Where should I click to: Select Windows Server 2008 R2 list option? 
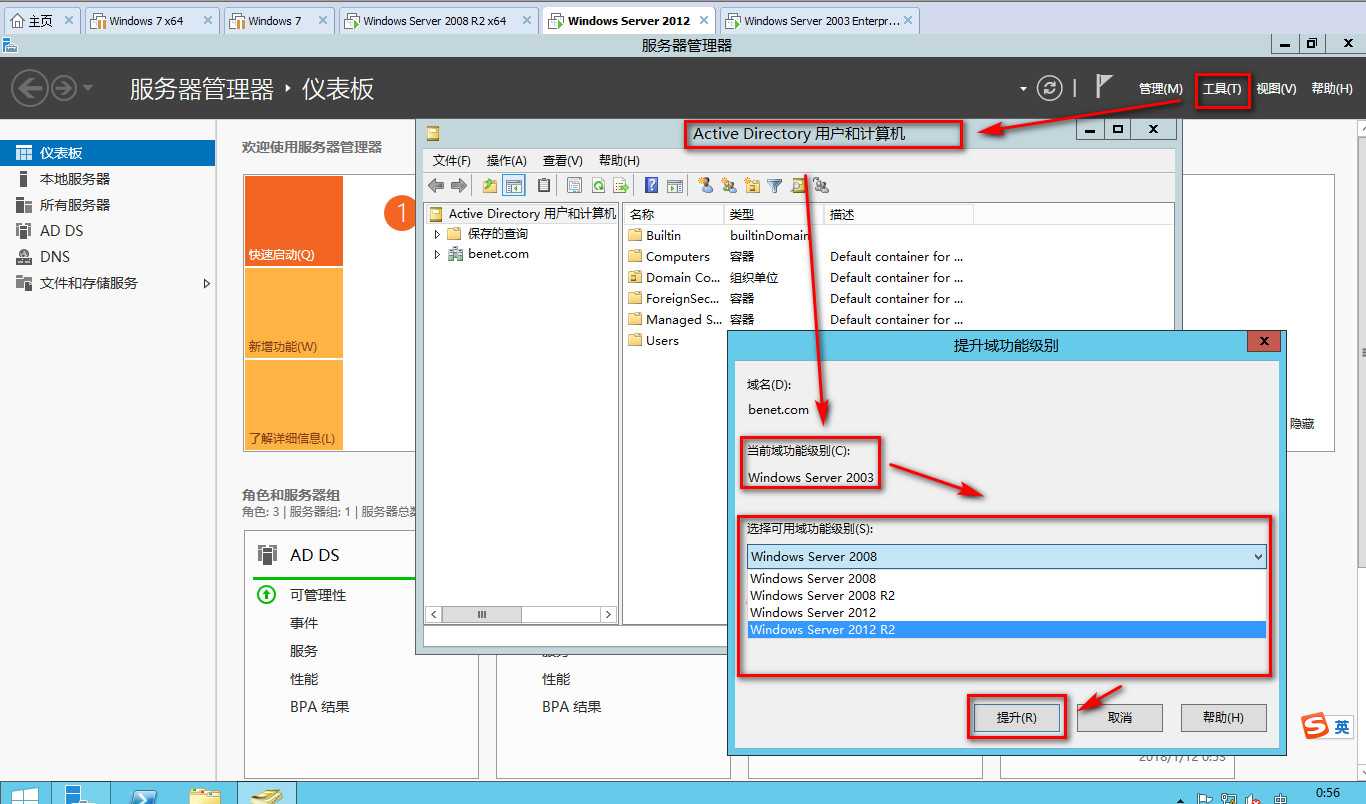1007,596
